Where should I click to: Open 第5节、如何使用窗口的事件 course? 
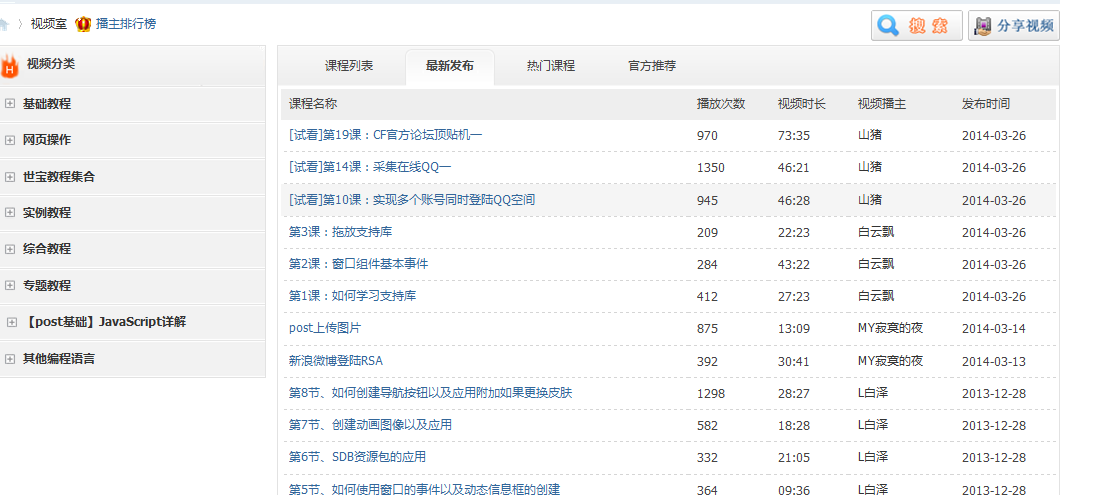pos(424,489)
